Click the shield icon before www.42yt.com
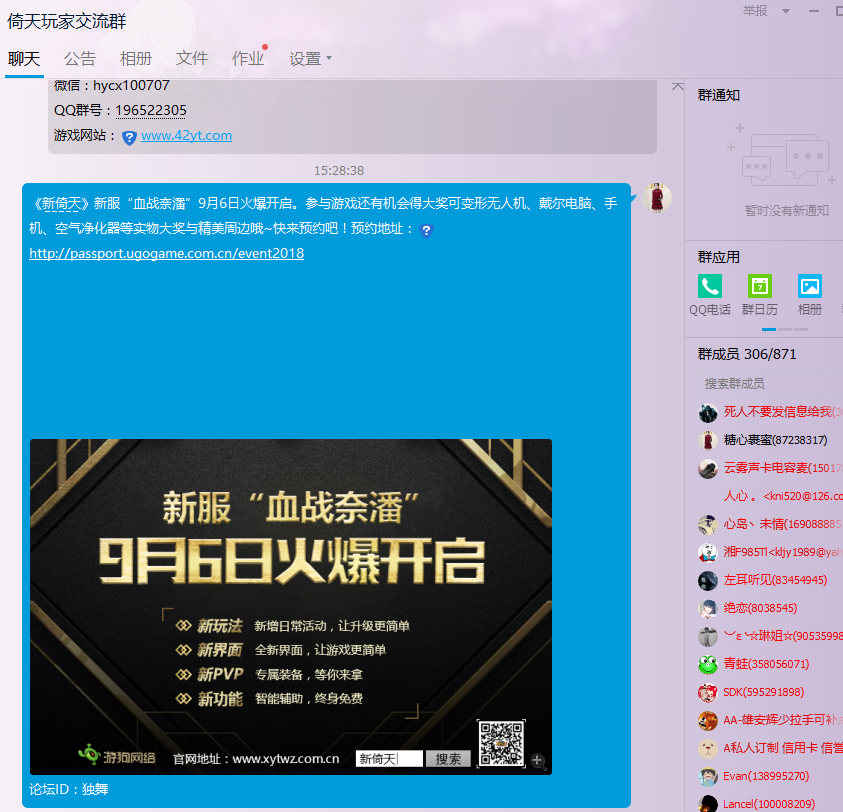Viewport: 843px width, 812px height. click(129, 138)
